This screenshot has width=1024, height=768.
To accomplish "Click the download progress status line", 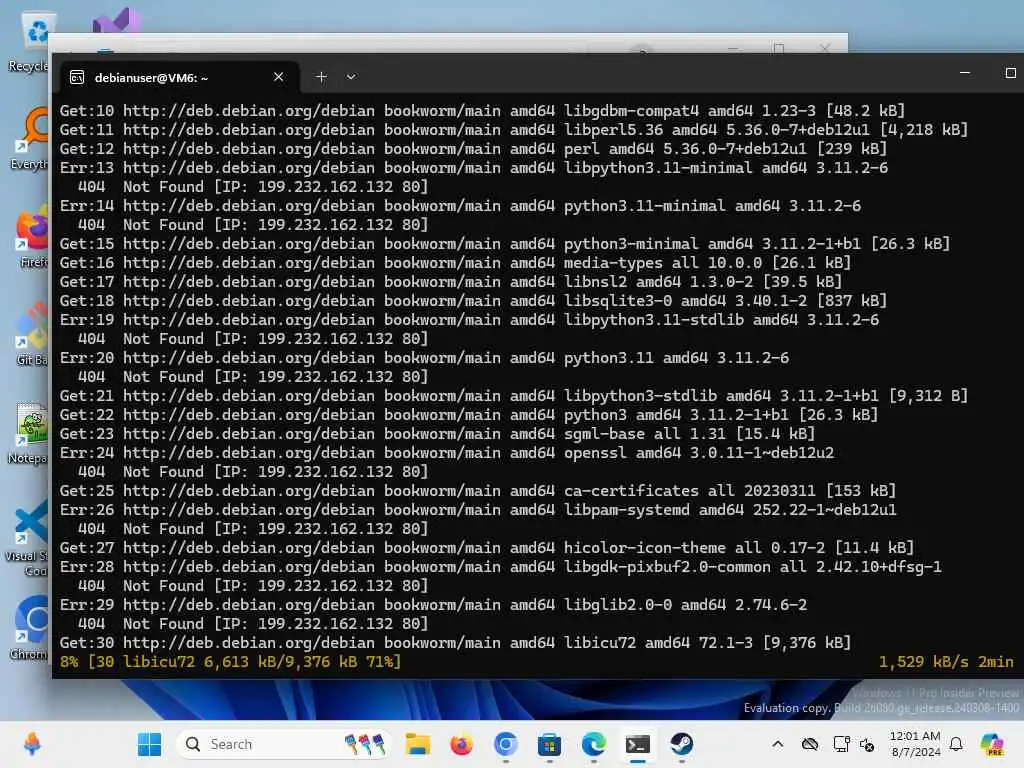I will [231, 662].
